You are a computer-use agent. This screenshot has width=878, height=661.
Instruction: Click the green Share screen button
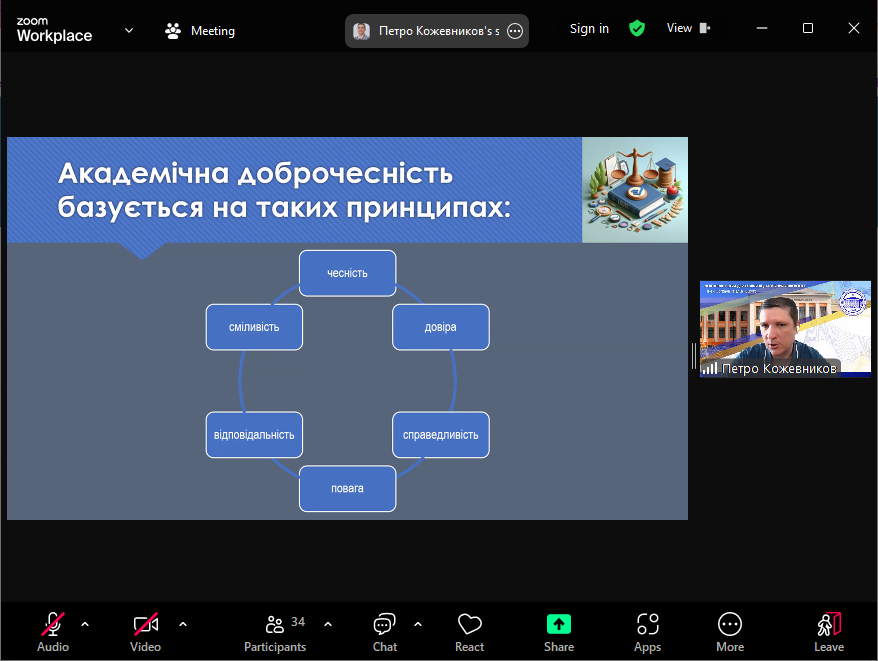point(558,631)
